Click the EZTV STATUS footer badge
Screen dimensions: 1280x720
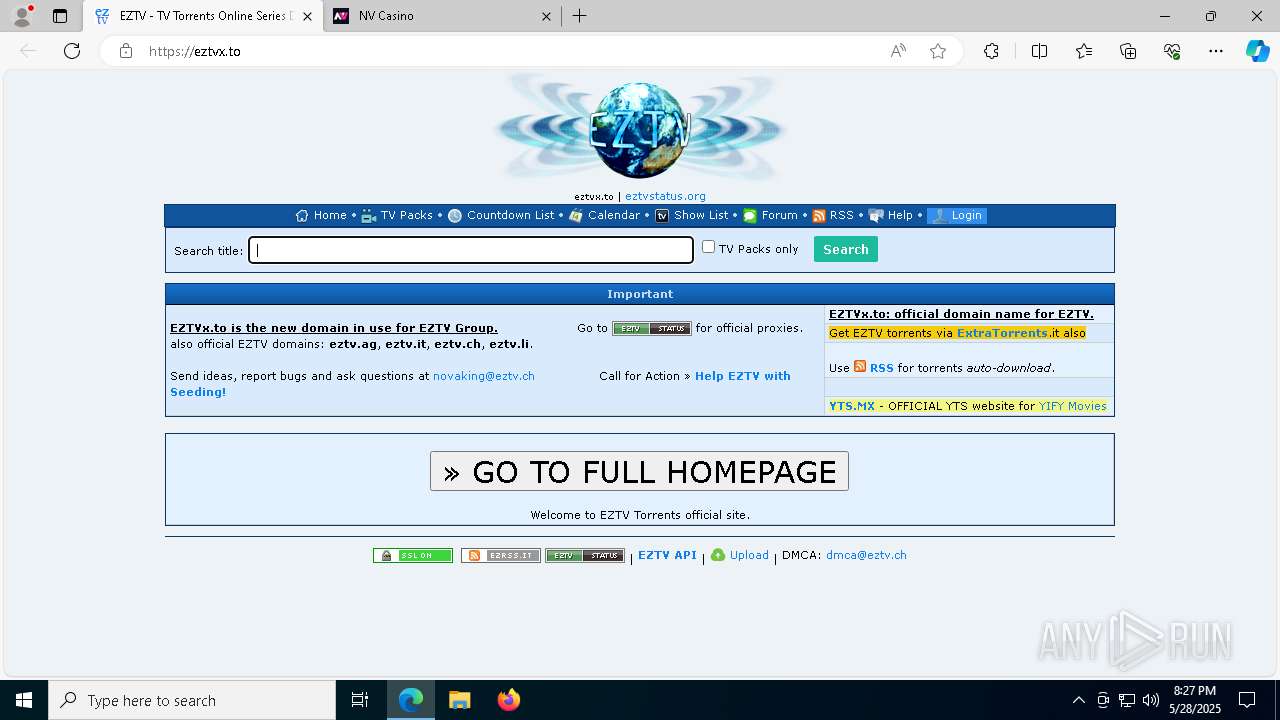coord(585,556)
